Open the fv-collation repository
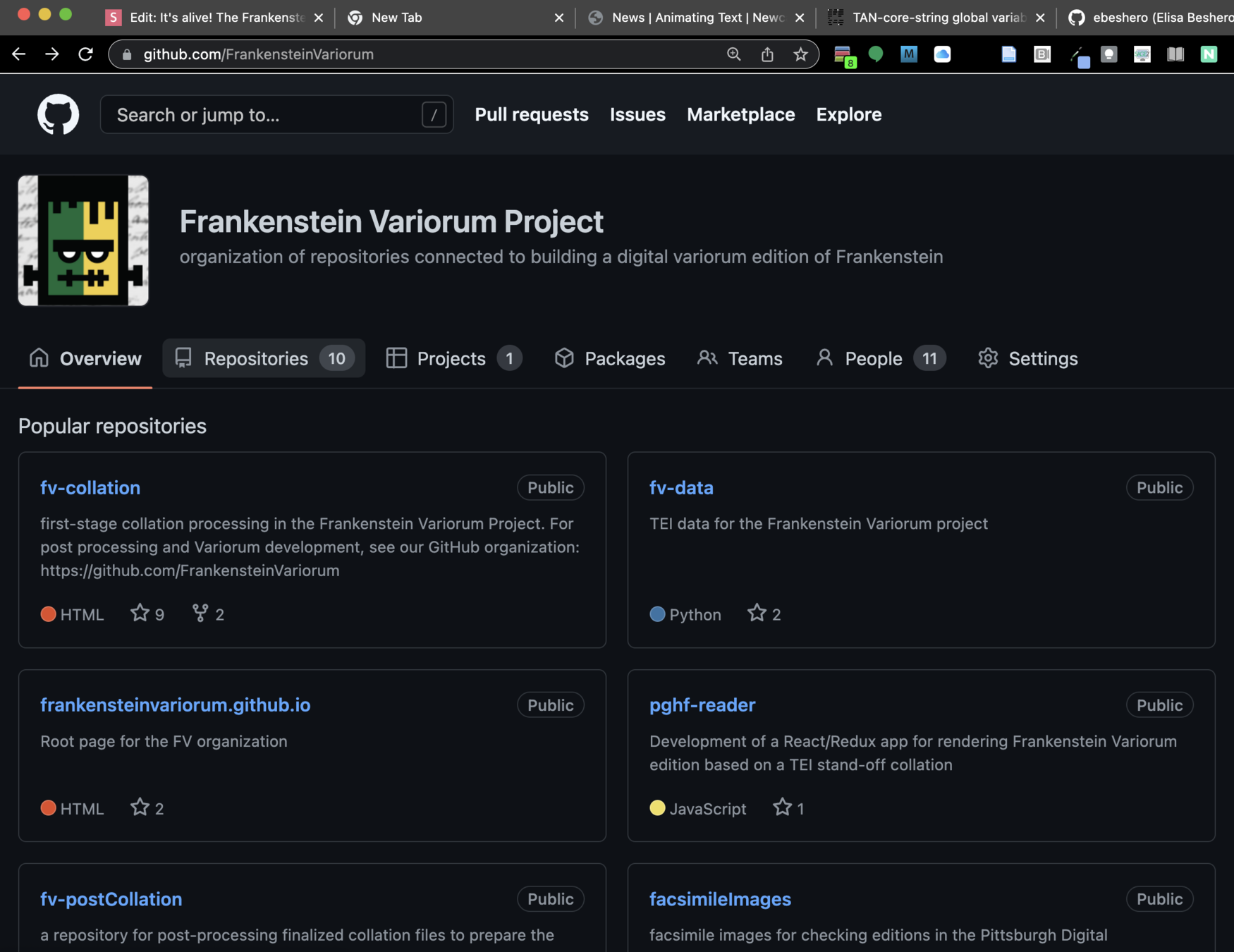 point(90,487)
